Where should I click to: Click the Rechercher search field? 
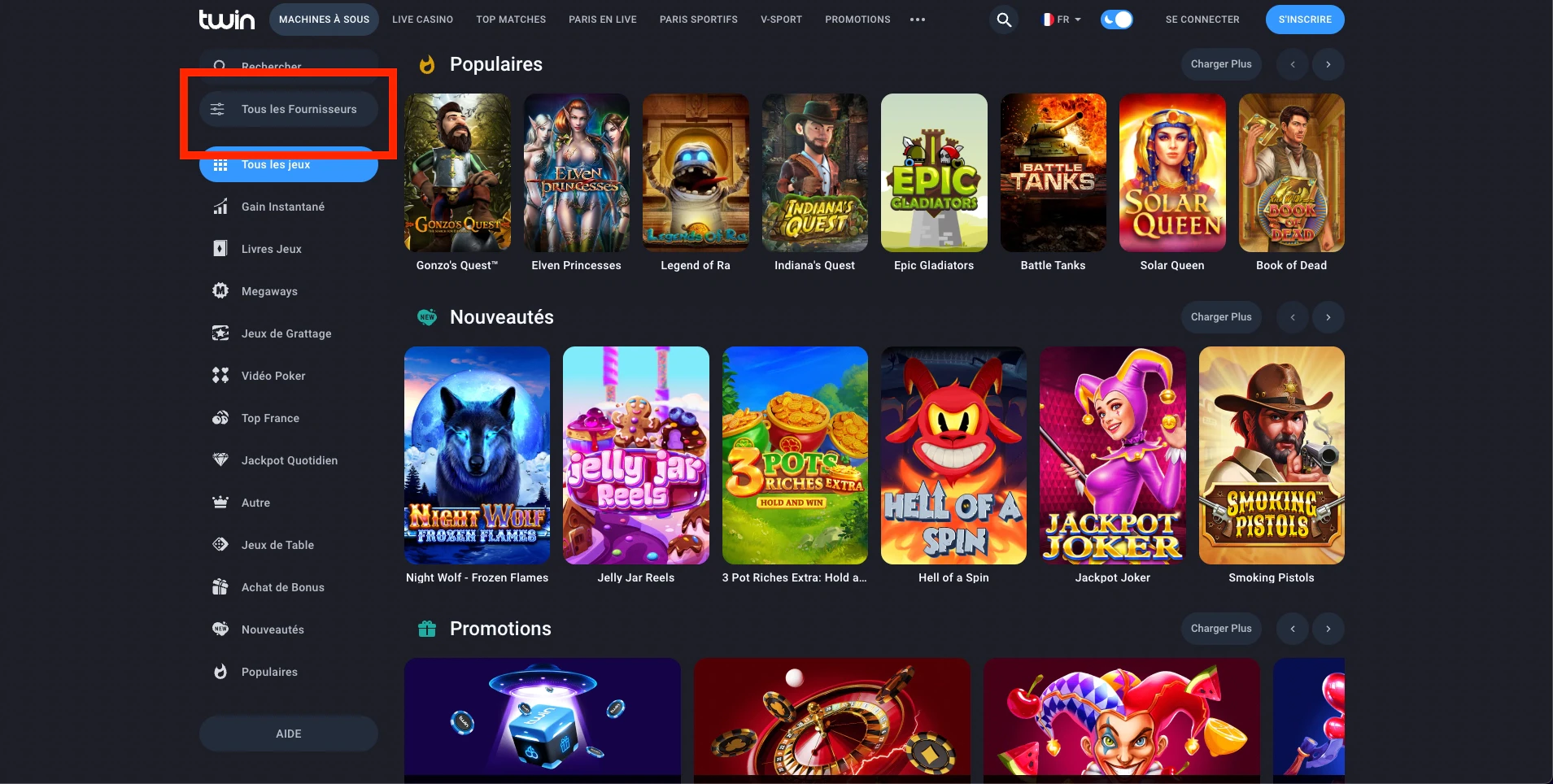tap(289, 65)
